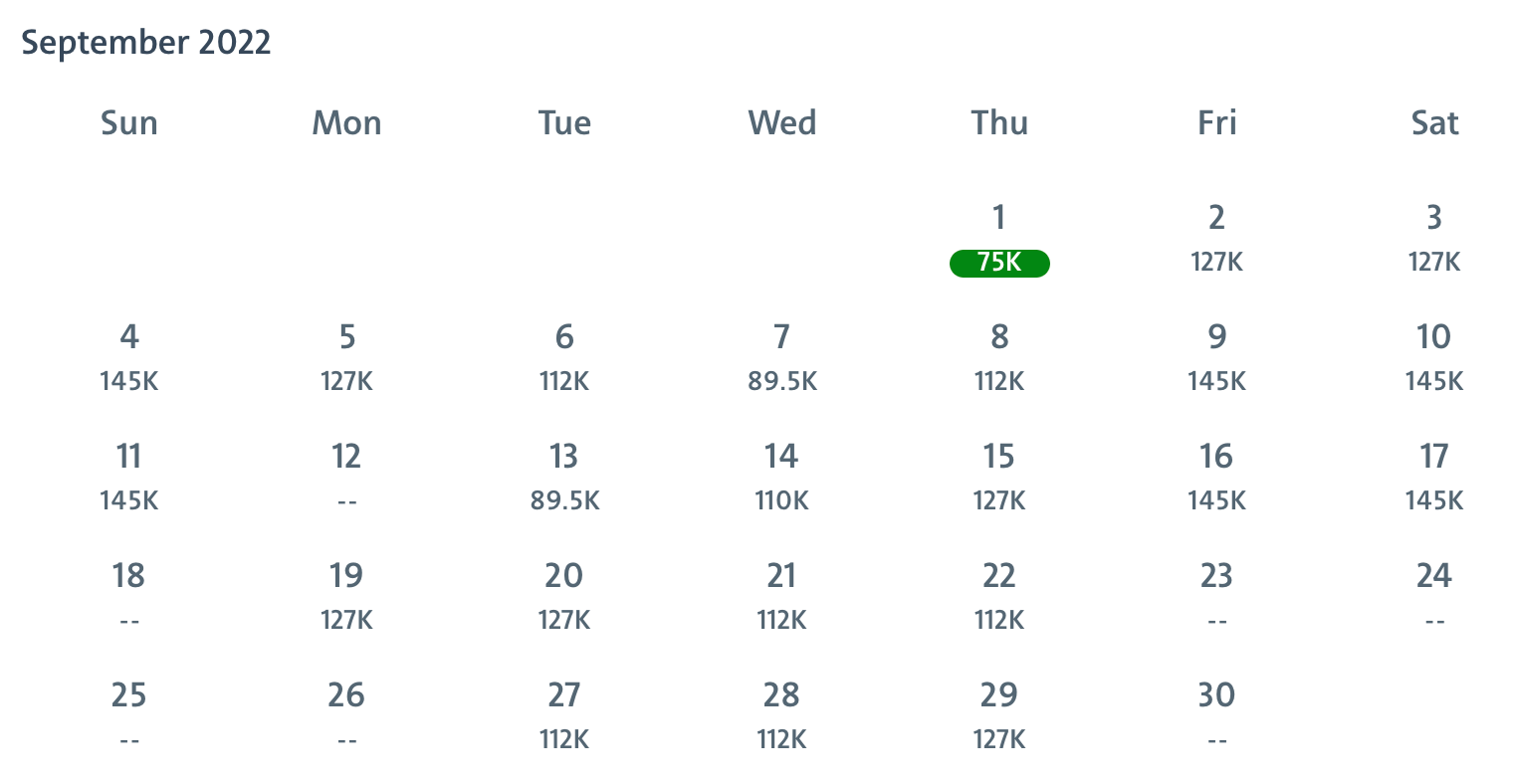
Task: Pick September 7 priced at 89.5K
Action: coord(782,357)
